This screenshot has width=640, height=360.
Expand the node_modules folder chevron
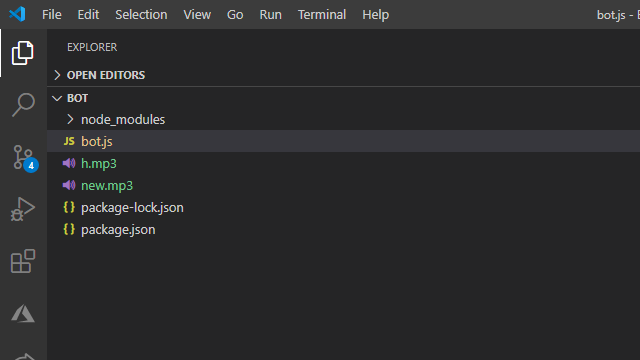[70, 119]
